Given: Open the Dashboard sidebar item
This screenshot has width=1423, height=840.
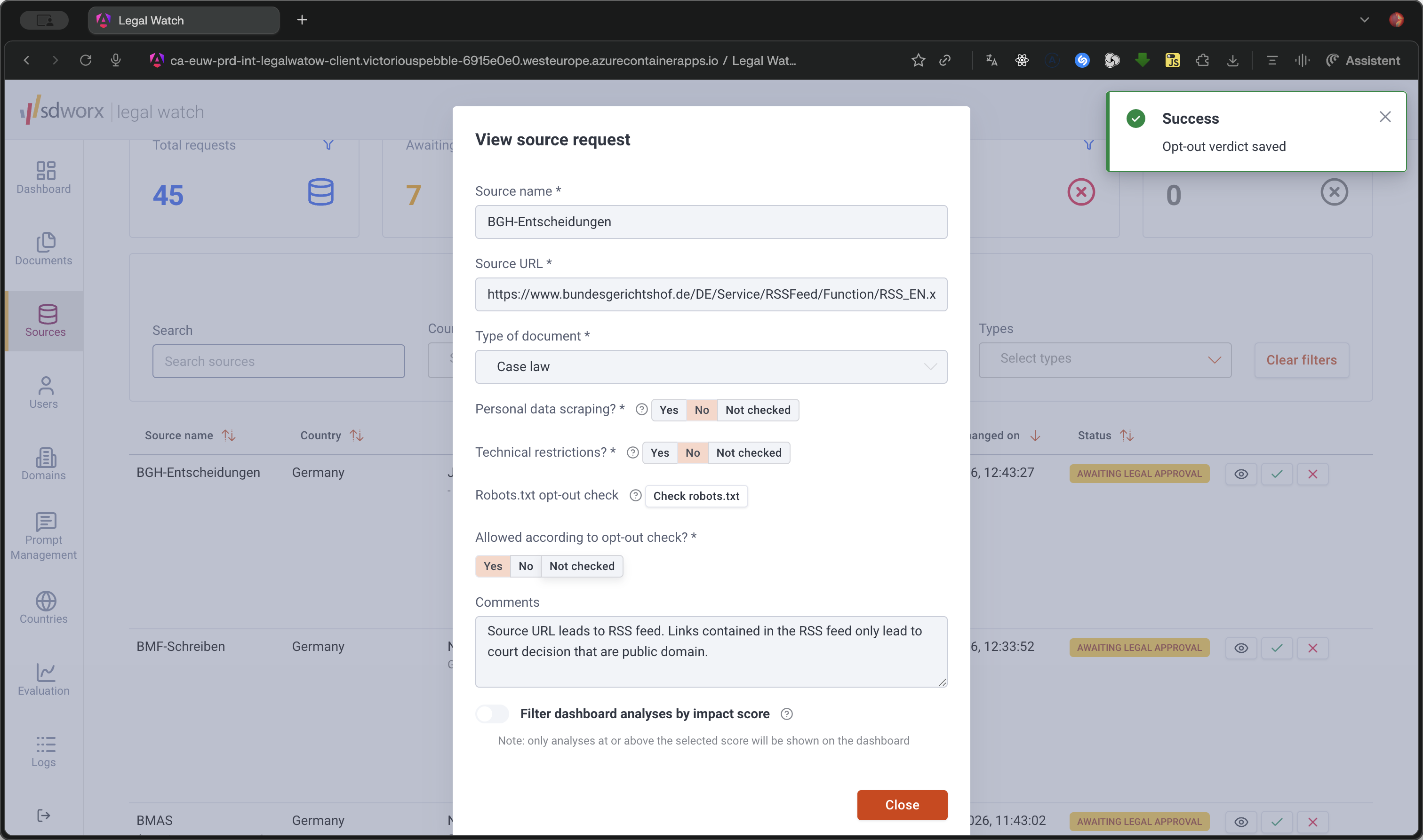Looking at the screenshot, I should coord(44,178).
